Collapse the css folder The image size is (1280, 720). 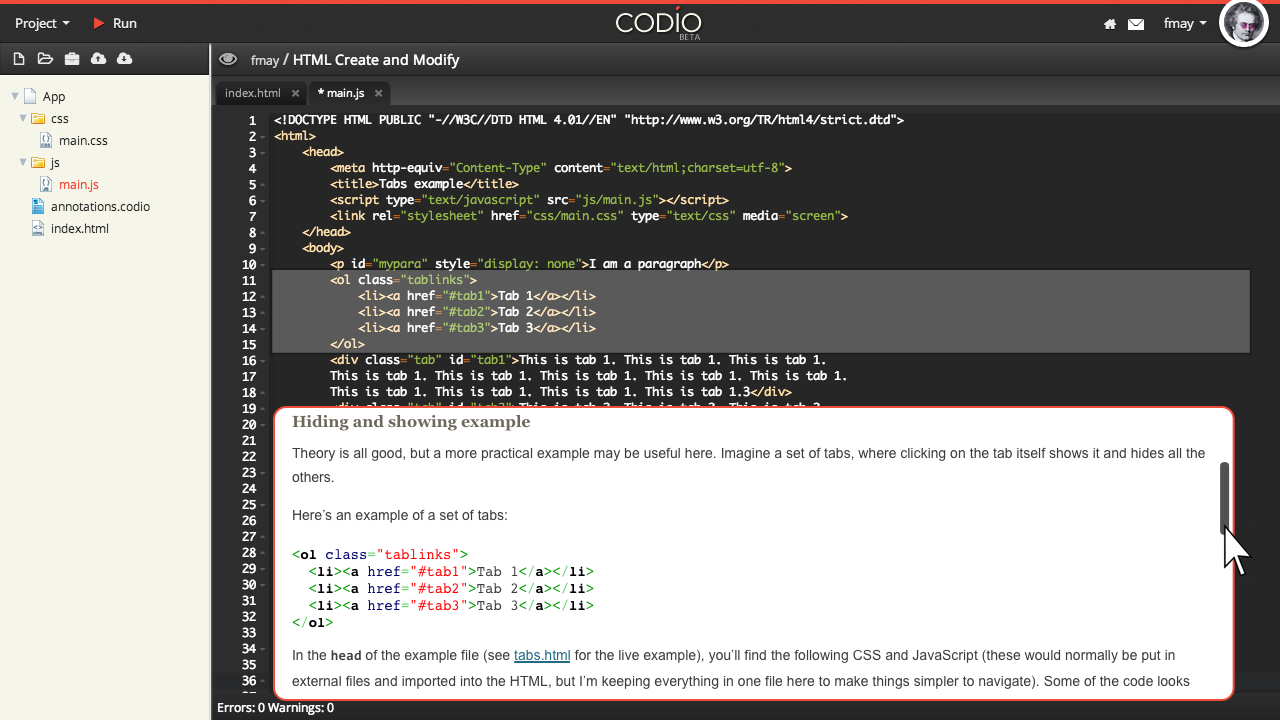pos(22,118)
